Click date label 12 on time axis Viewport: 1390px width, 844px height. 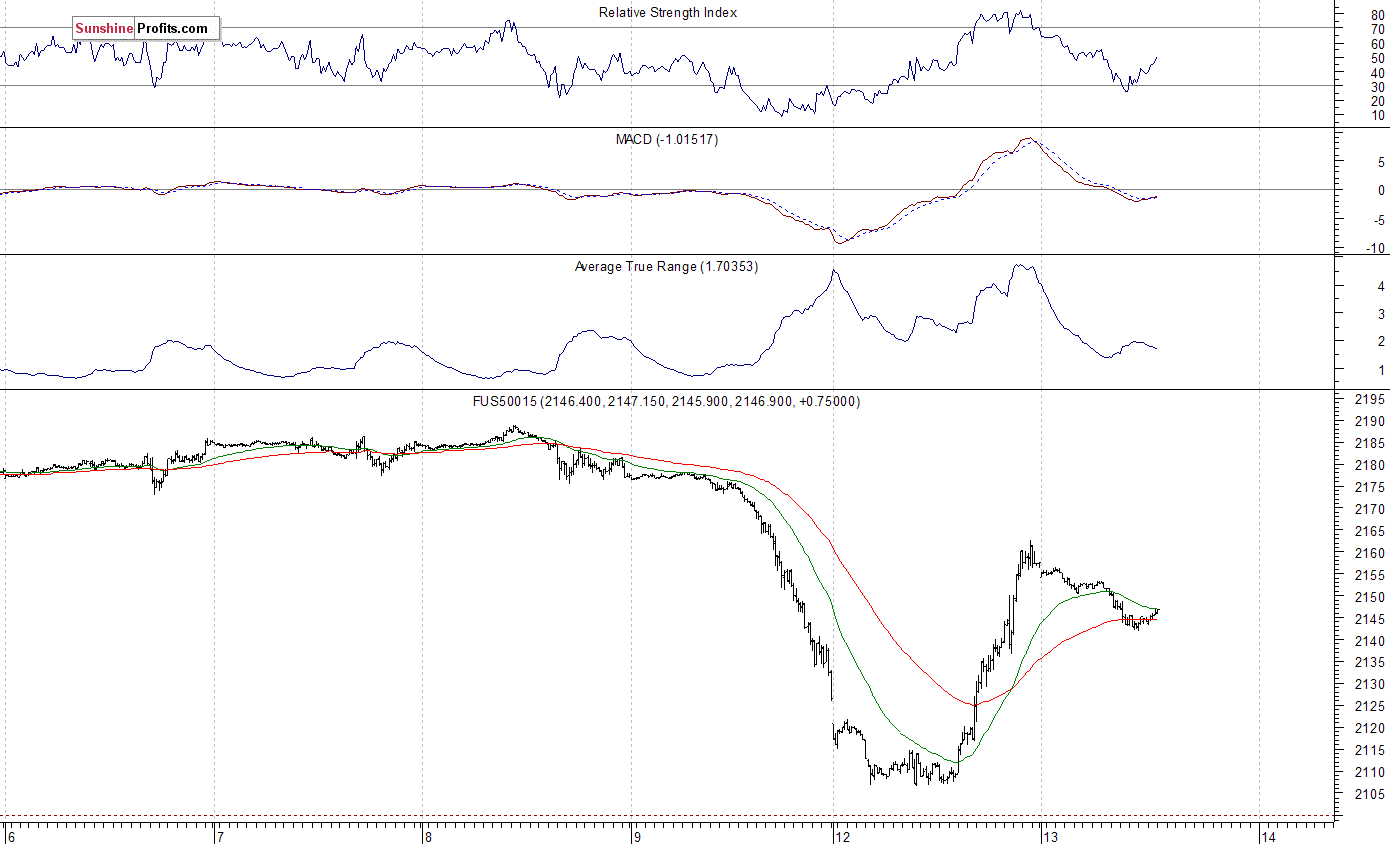click(842, 836)
